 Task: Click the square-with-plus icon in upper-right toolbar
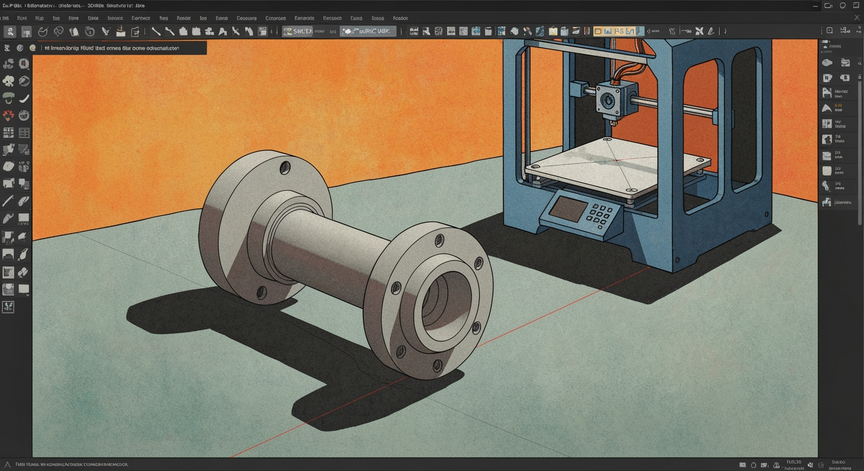tap(830, 31)
